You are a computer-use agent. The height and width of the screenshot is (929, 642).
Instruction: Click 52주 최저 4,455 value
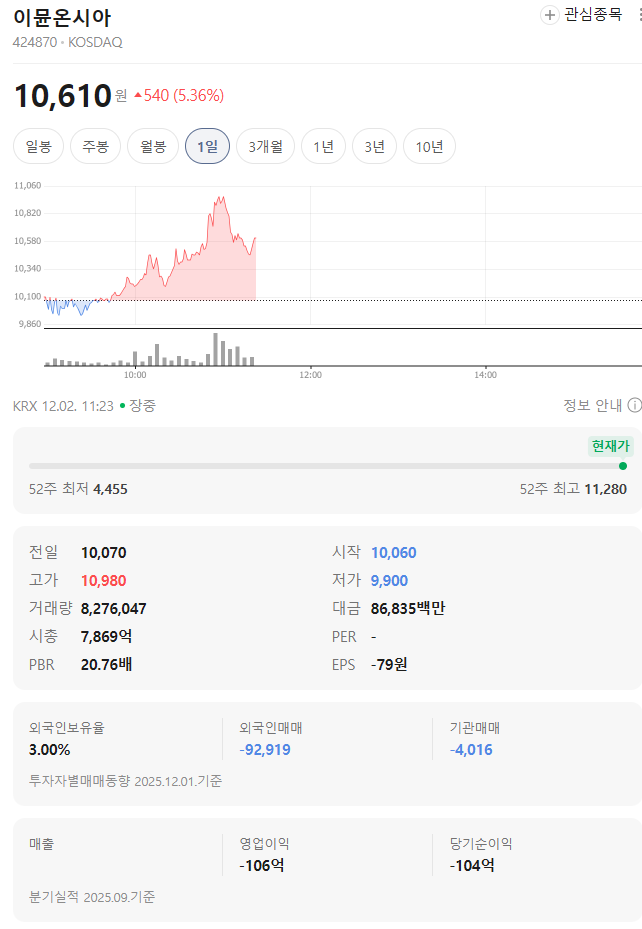pyautogui.click(x=110, y=489)
